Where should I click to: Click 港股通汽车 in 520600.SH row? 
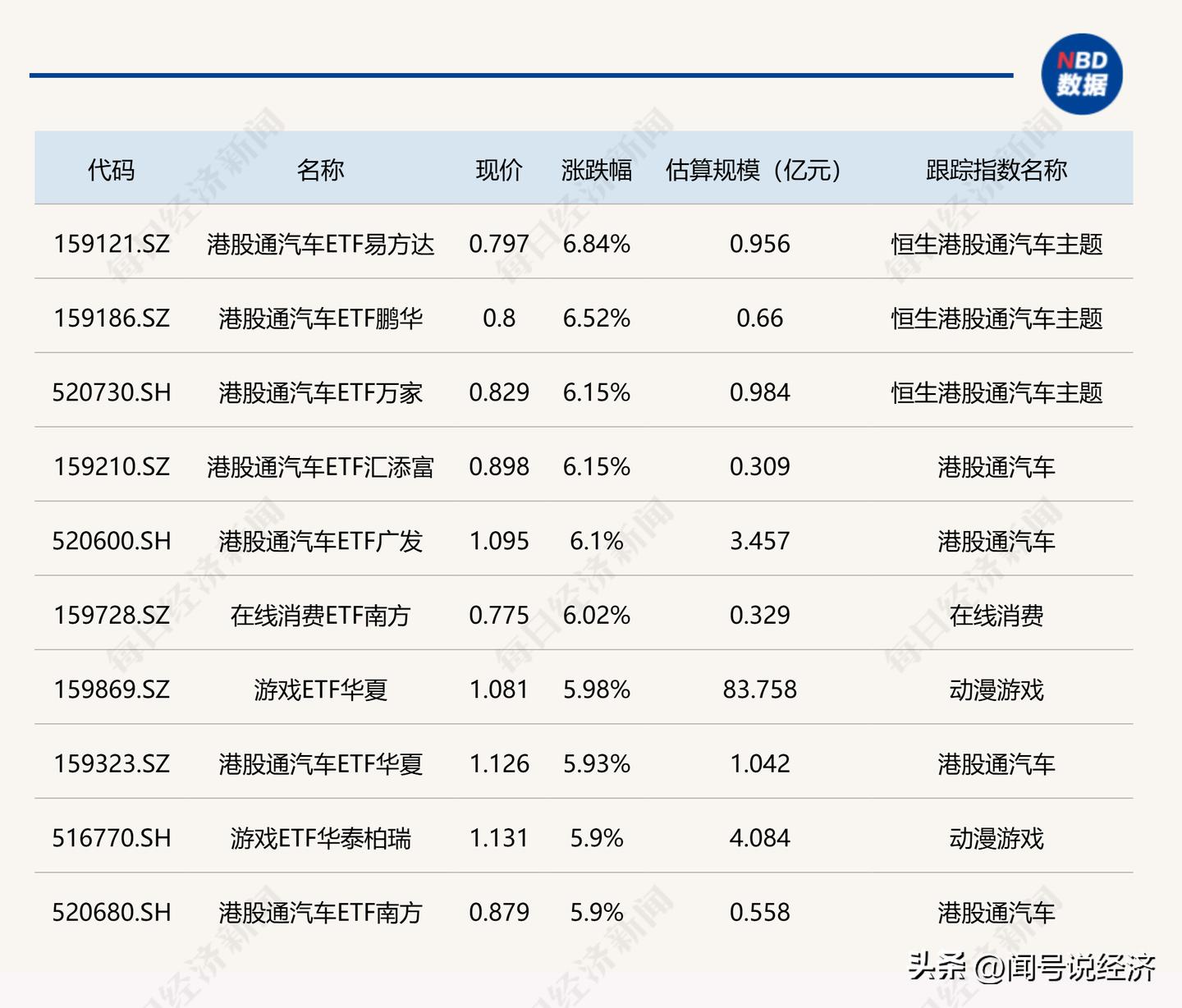996,541
